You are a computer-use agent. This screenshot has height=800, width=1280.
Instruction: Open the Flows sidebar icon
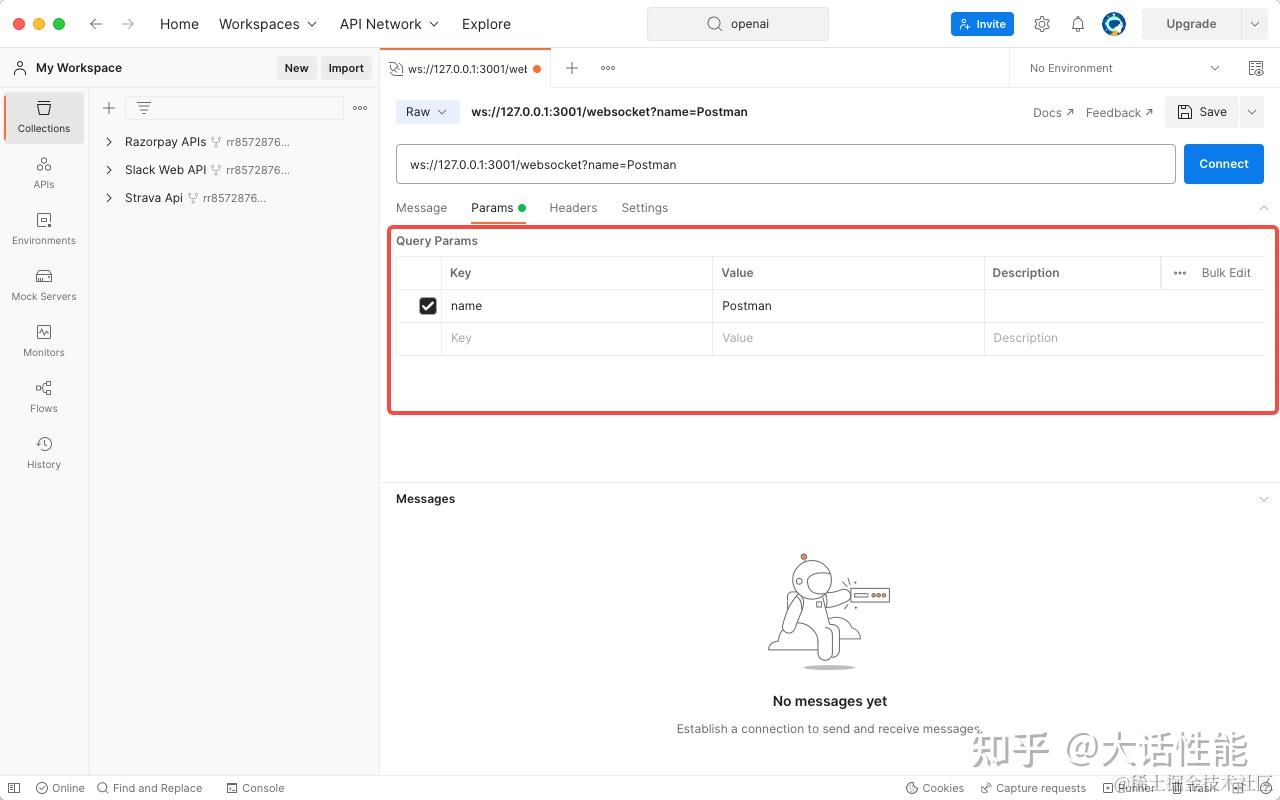coord(43,397)
